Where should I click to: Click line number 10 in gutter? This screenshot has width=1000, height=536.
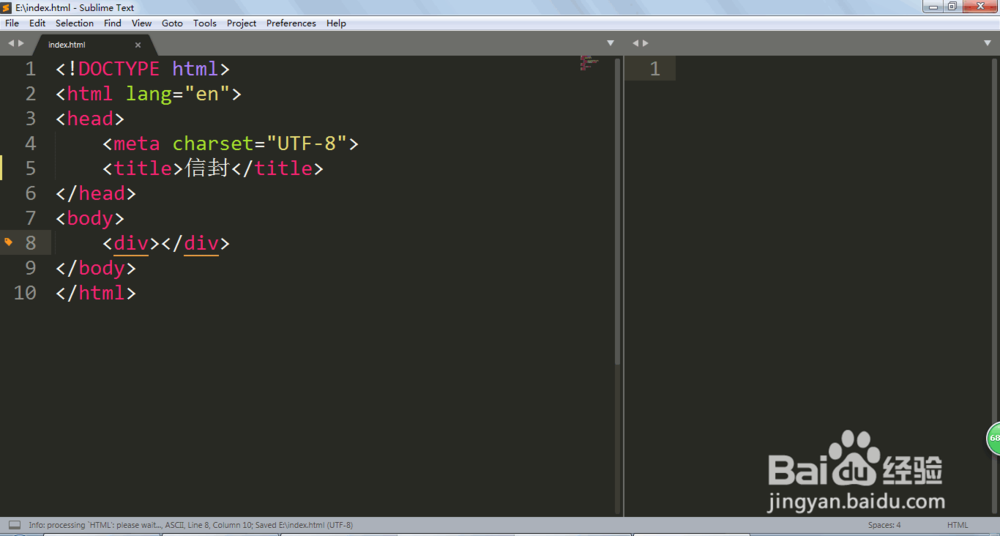pyautogui.click(x=25, y=293)
